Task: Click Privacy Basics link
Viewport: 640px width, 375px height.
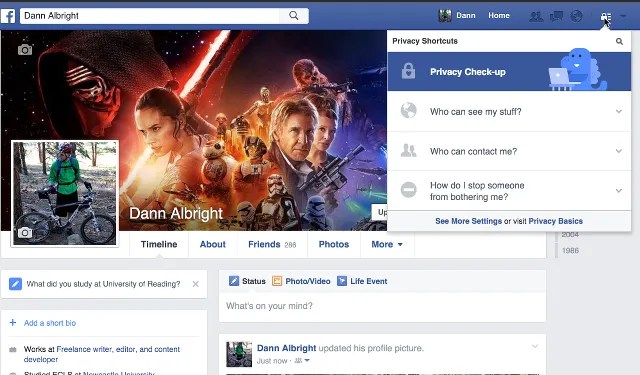Action: [556, 221]
